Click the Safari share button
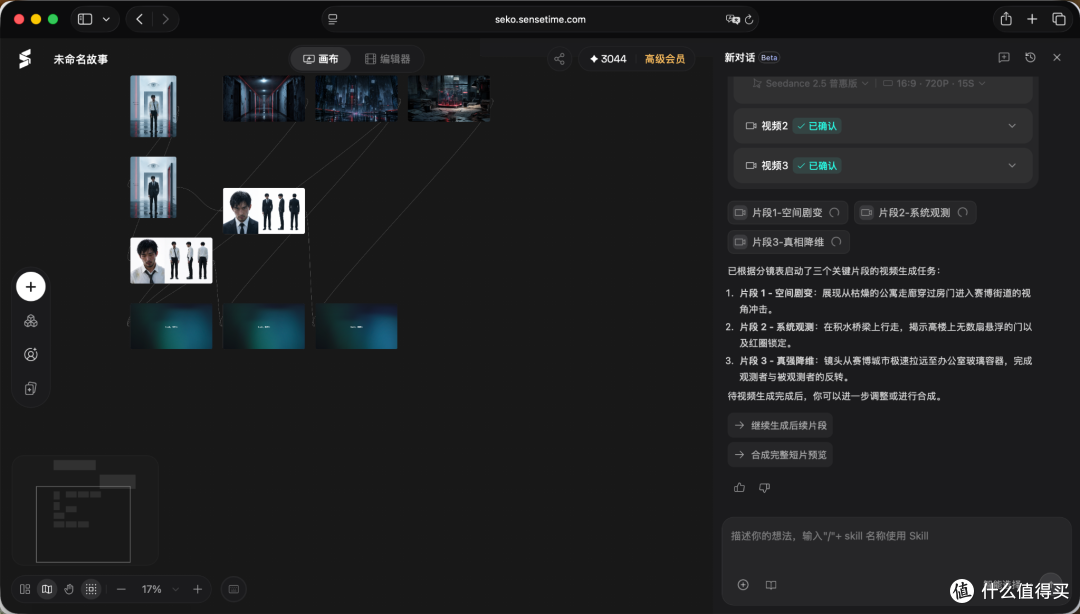 [x=1006, y=19]
